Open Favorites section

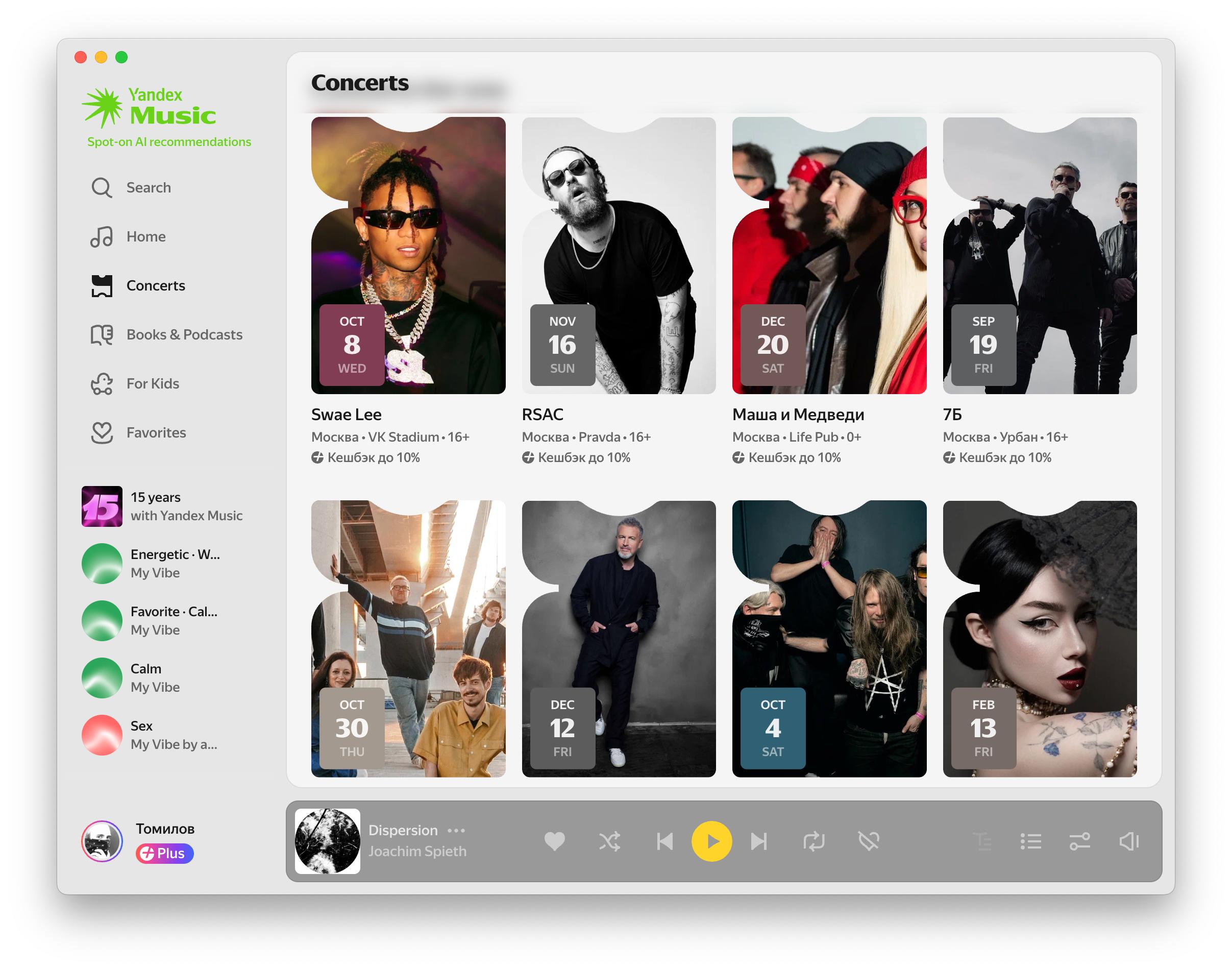(x=156, y=433)
